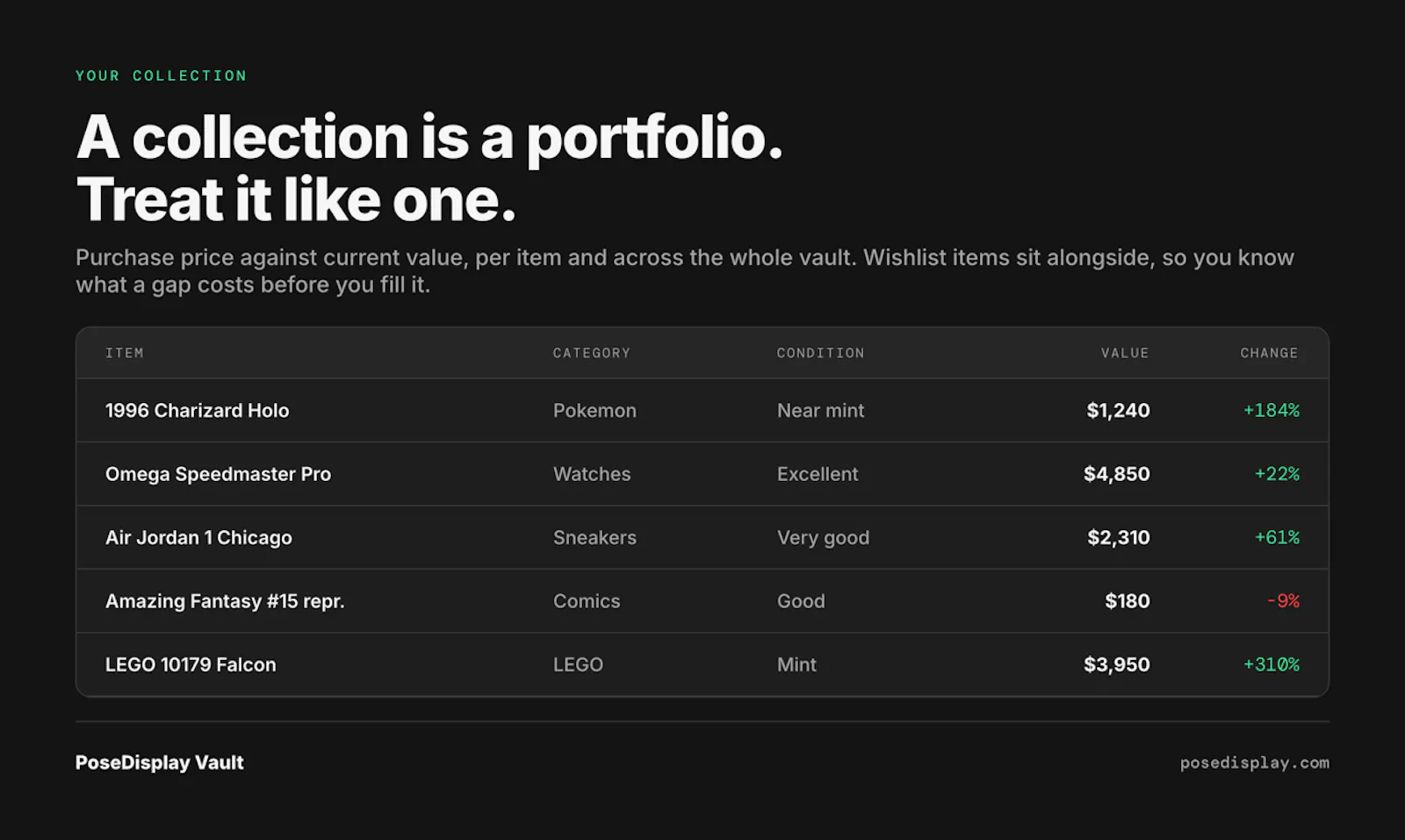Click the Very good condition cell
Viewport: 1405px width, 840px height.
pos(823,537)
